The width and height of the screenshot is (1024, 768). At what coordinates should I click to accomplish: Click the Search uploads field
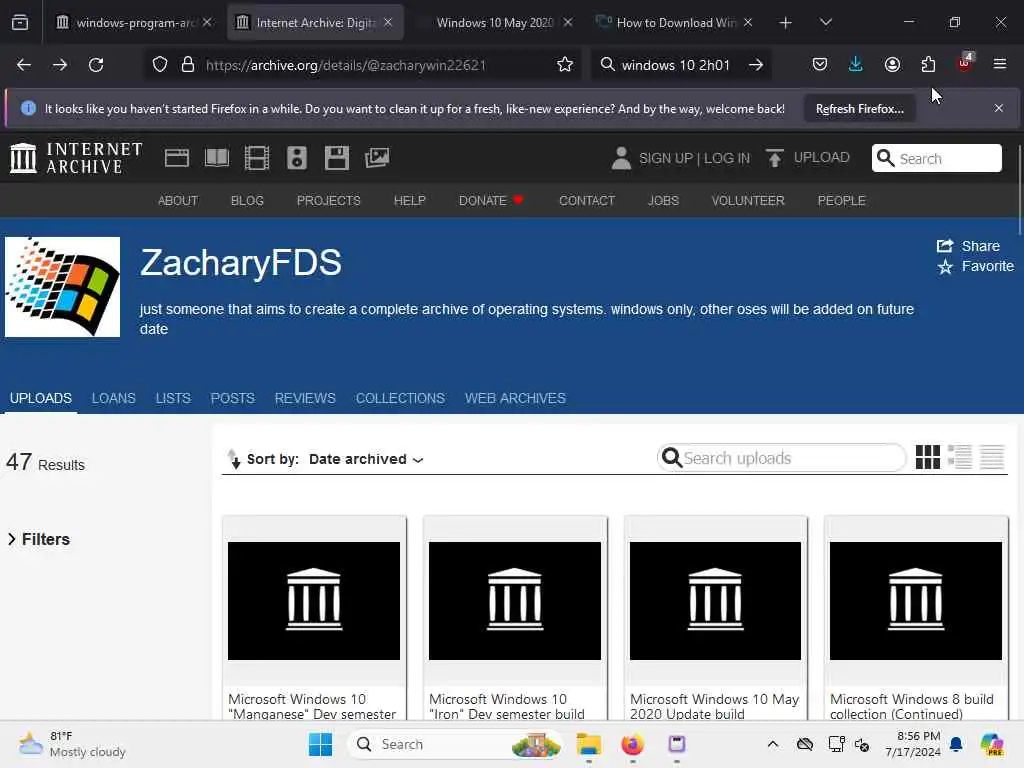(x=782, y=458)
